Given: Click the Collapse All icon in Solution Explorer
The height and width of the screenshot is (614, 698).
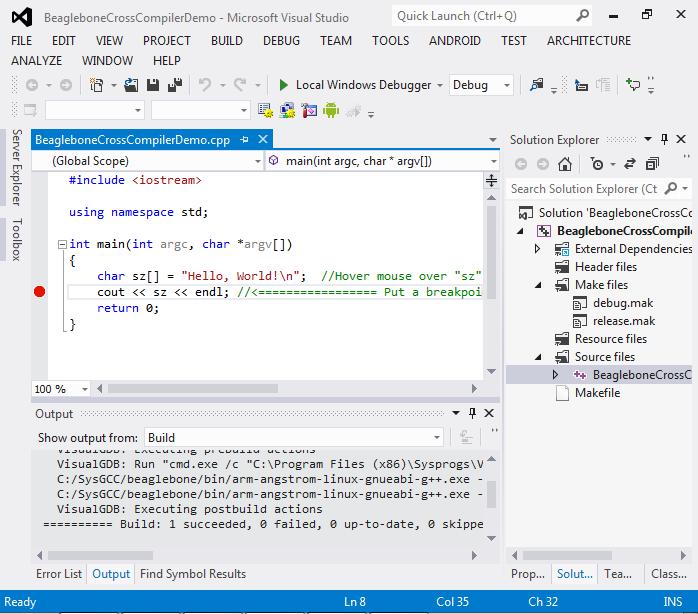Looking at the screenshot, I should 652,164.
